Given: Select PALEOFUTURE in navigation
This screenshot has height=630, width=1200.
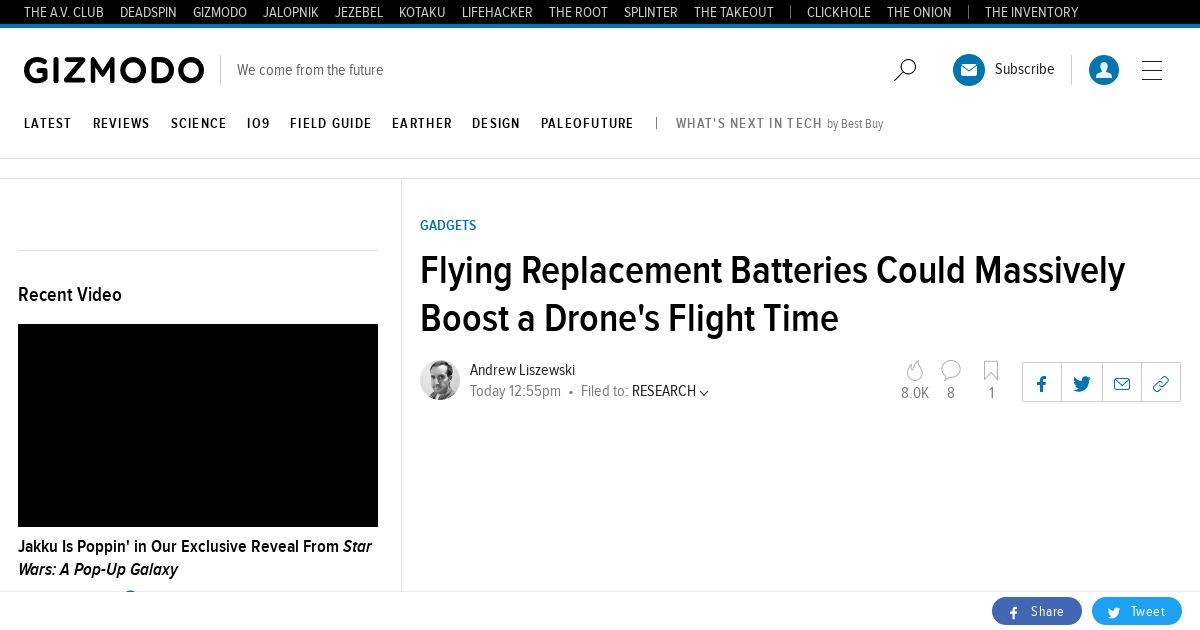Looking at the screenshot, I should (587, 124).
